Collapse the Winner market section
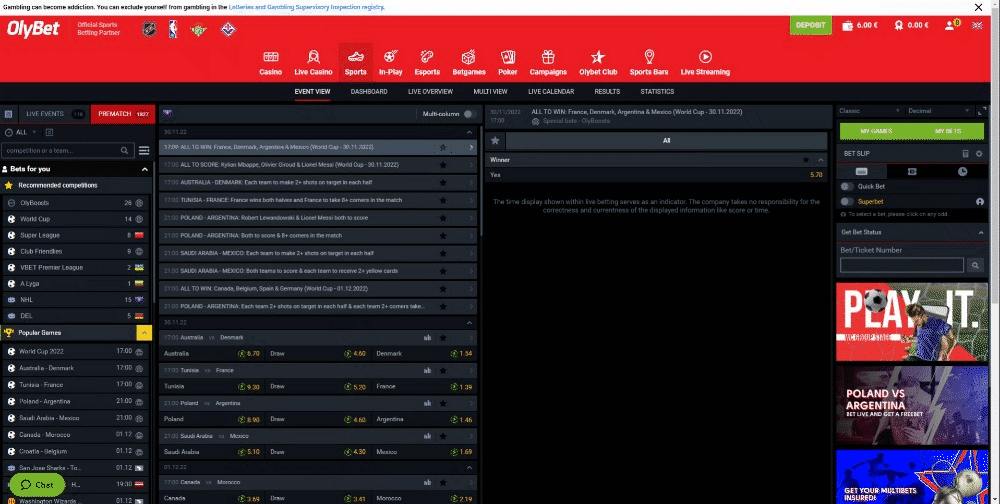Image resolution: width=1000 pixels, height=504 pixels. (821, 159)
